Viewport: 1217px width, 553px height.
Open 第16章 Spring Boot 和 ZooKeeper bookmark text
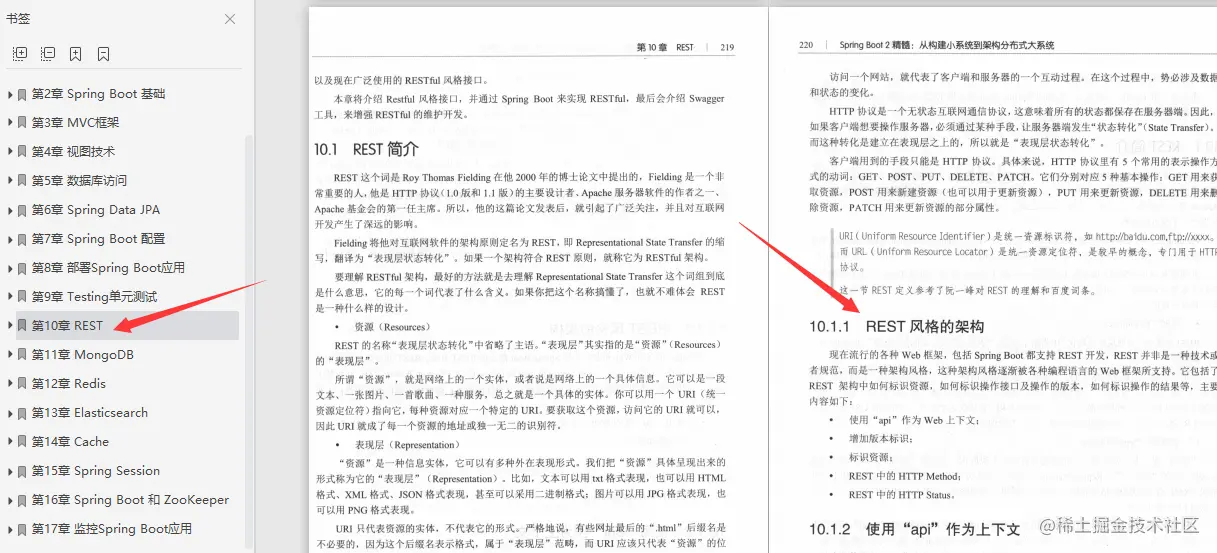130,500
